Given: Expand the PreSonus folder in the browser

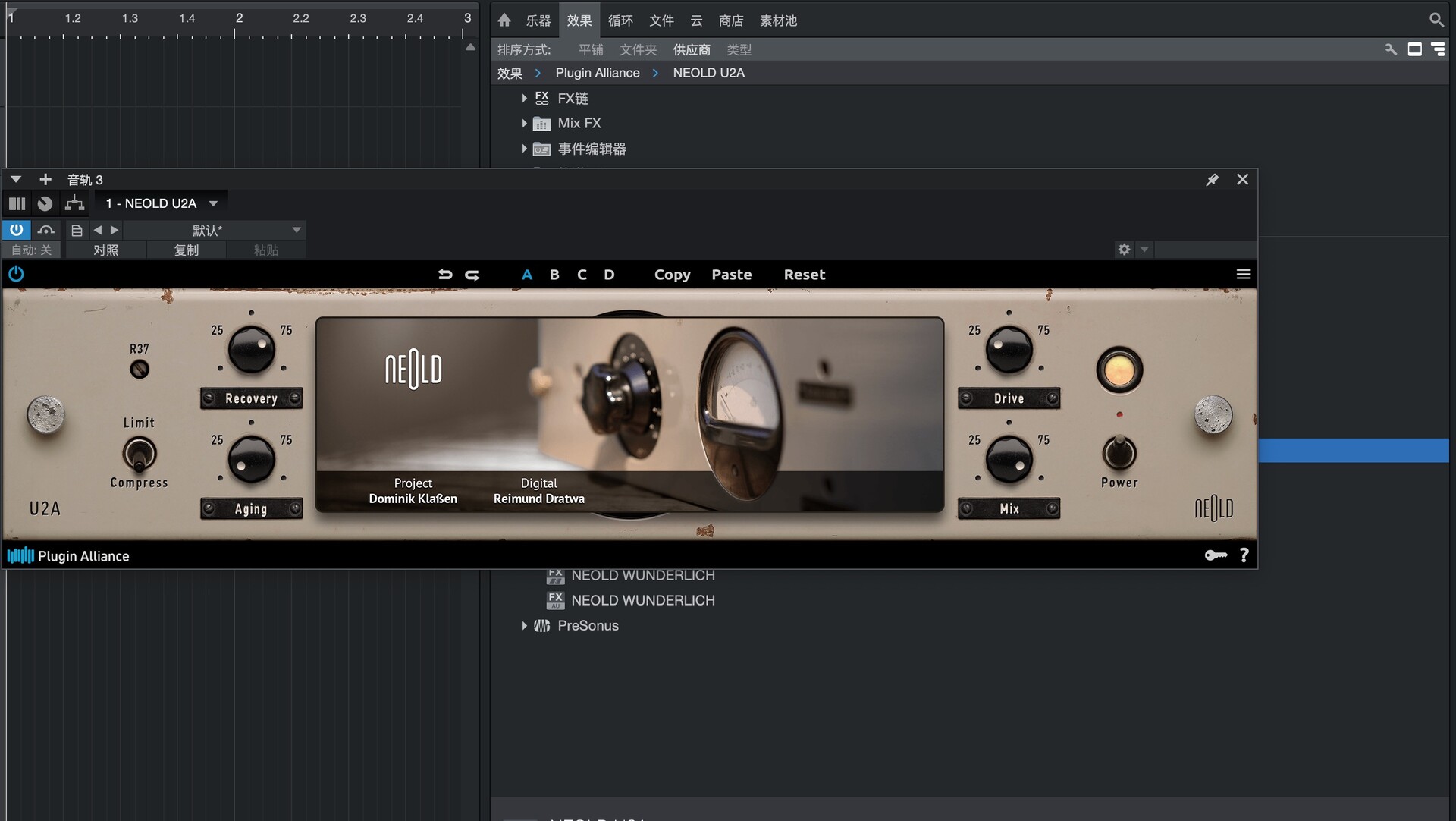Looking at the screenshot, I should [524, 625].
